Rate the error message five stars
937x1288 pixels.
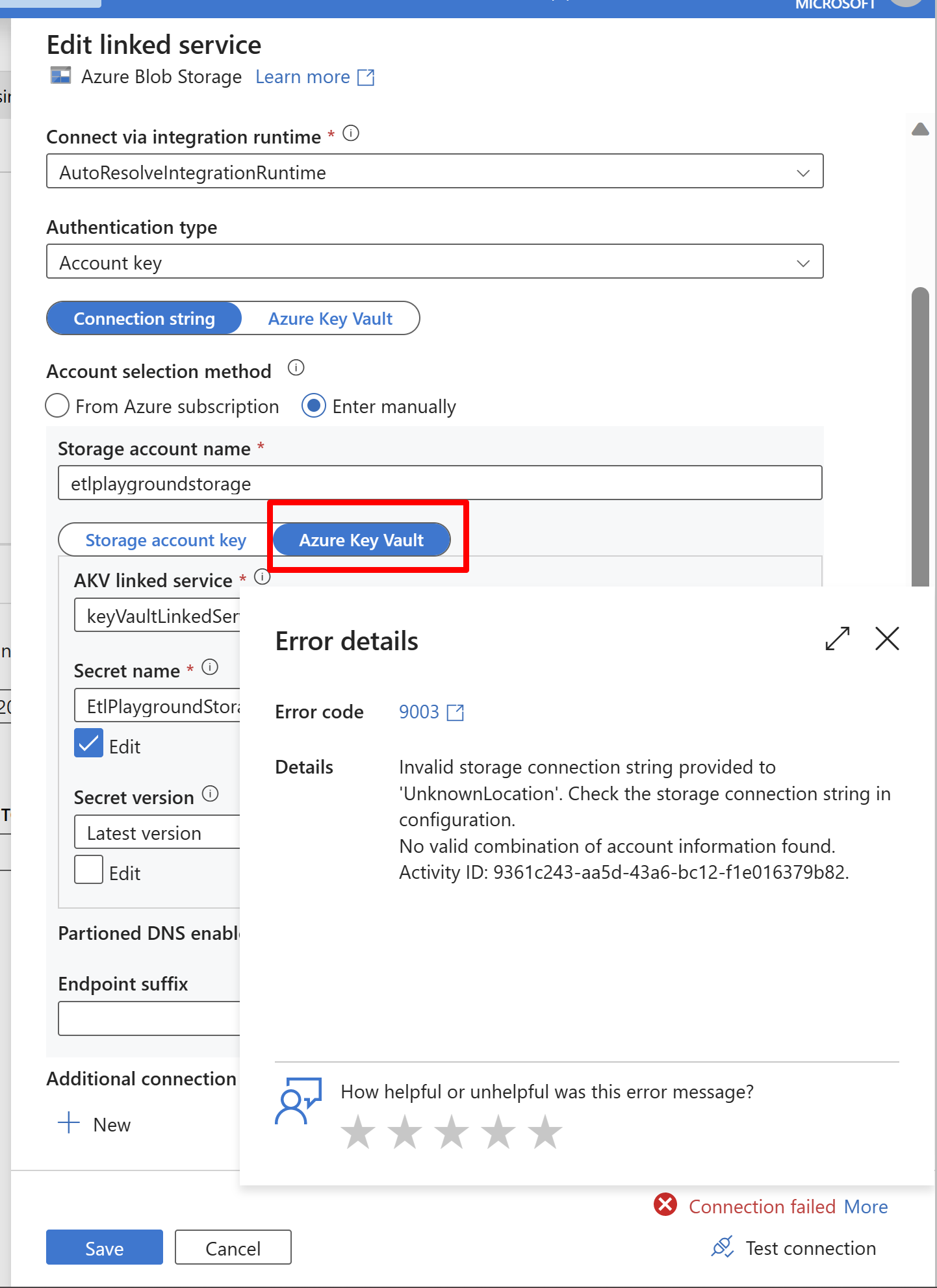point(545,1131)
